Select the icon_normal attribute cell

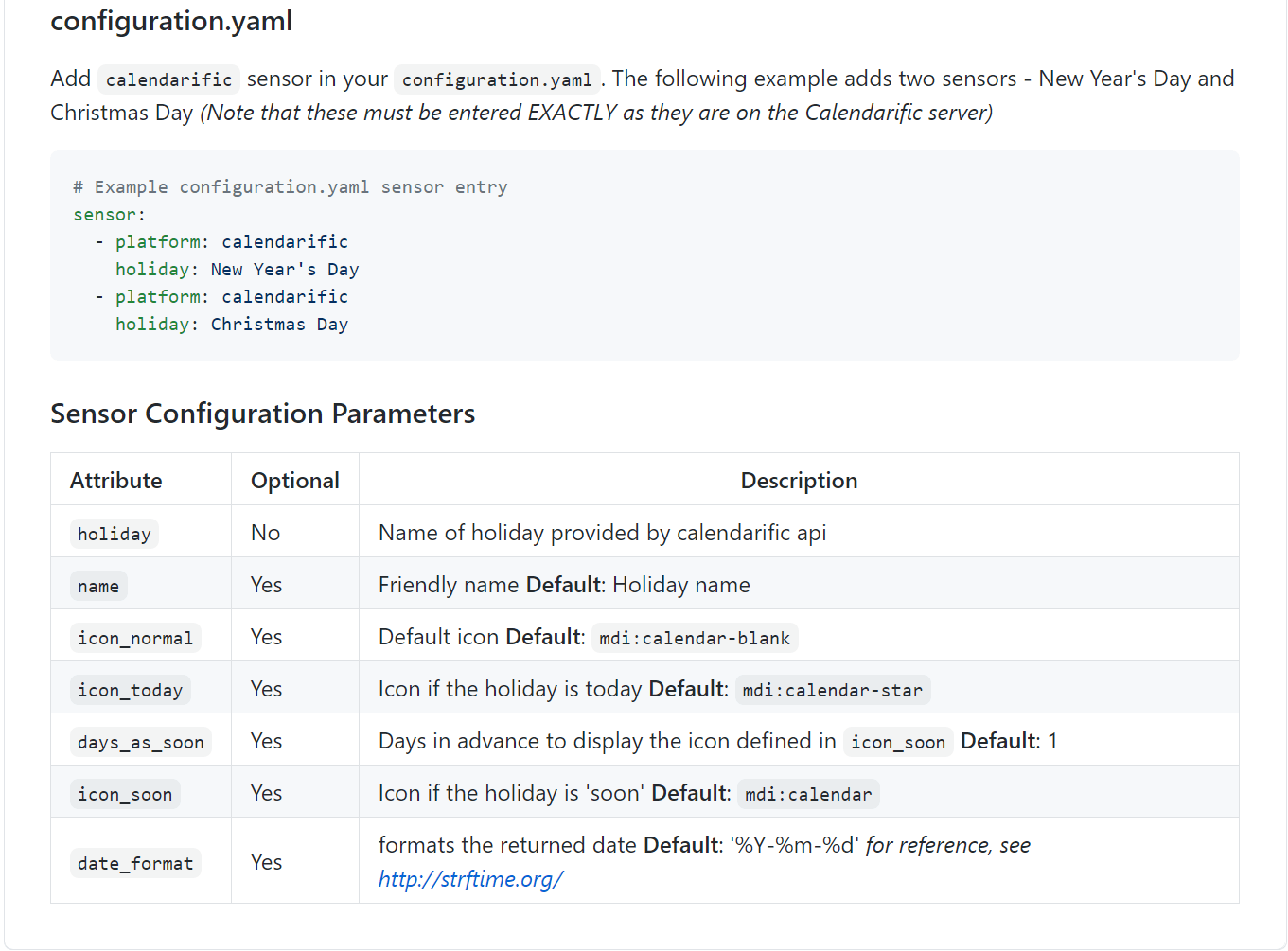coord(135,638)
